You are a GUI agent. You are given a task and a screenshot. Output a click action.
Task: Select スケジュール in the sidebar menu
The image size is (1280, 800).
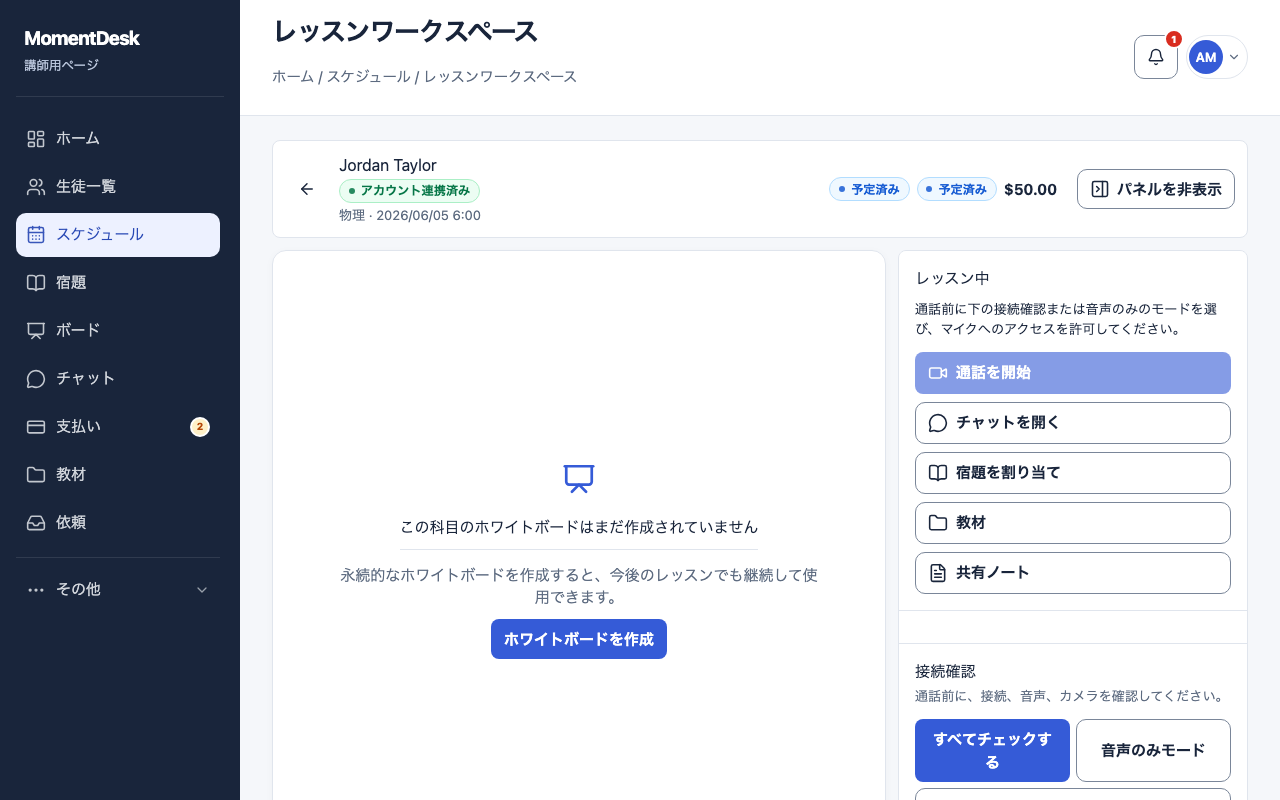[x=118, y=235]
